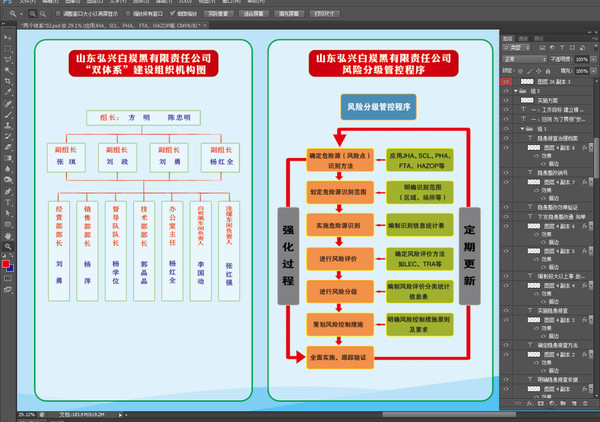This screenshot has width=600, height=422.
Task: Select the Path Selection tool
Action: 8,213
